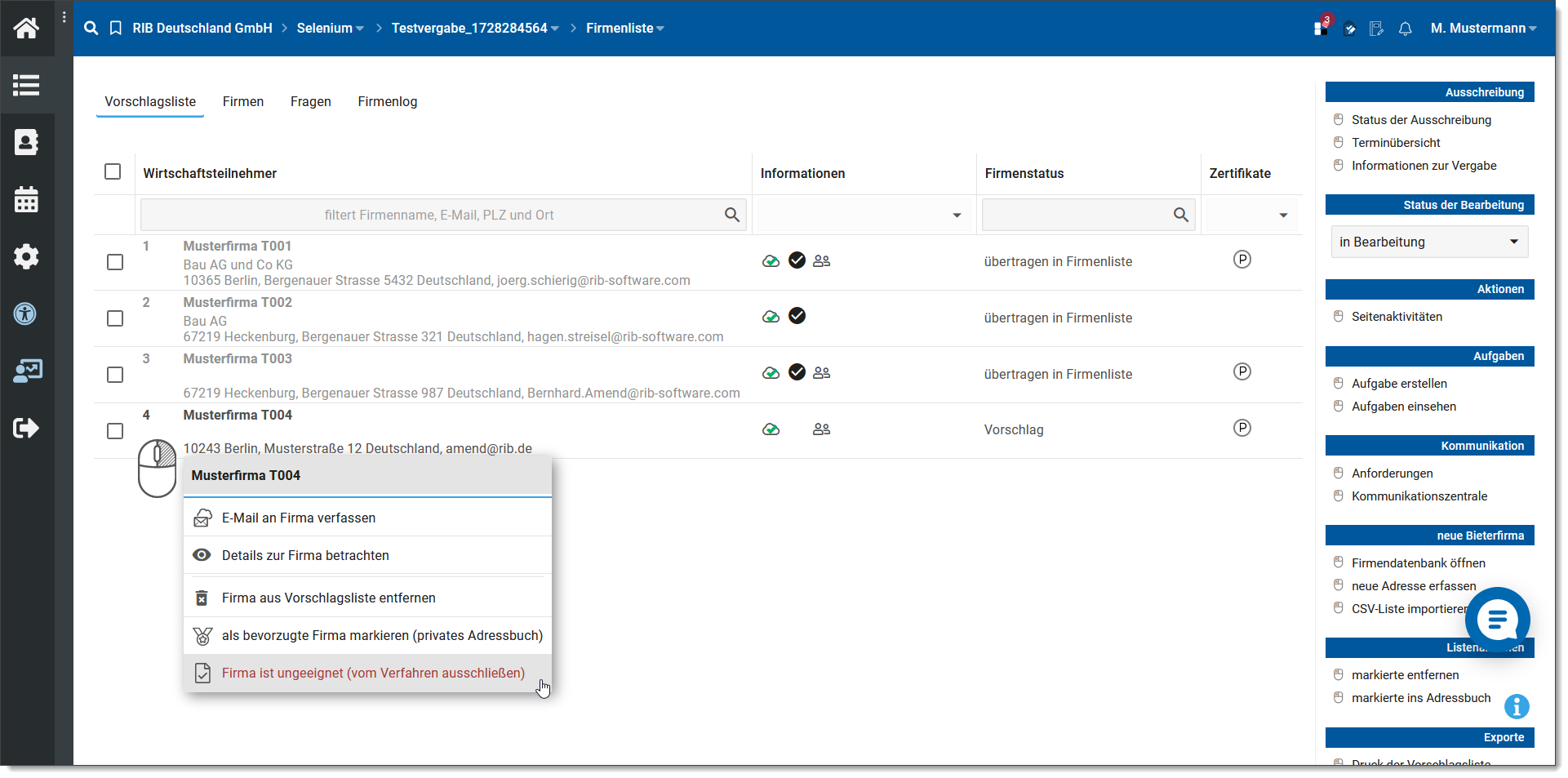Screen dimensions: 1568x778
Task: Open the Informationen filter dropdown
Action: 864,215
